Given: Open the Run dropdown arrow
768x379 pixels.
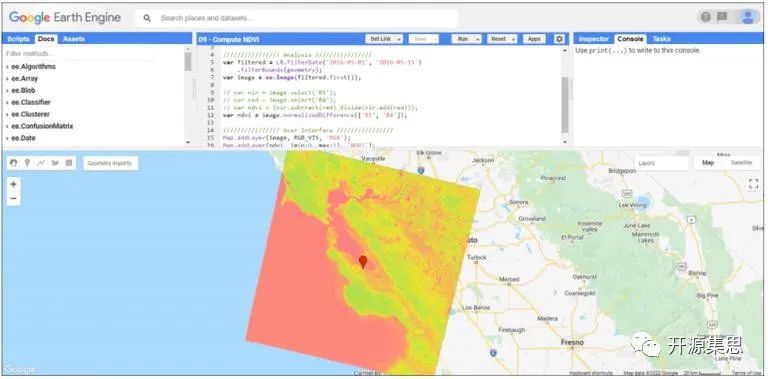Looking at the screenshot, I should coord(478,39).
